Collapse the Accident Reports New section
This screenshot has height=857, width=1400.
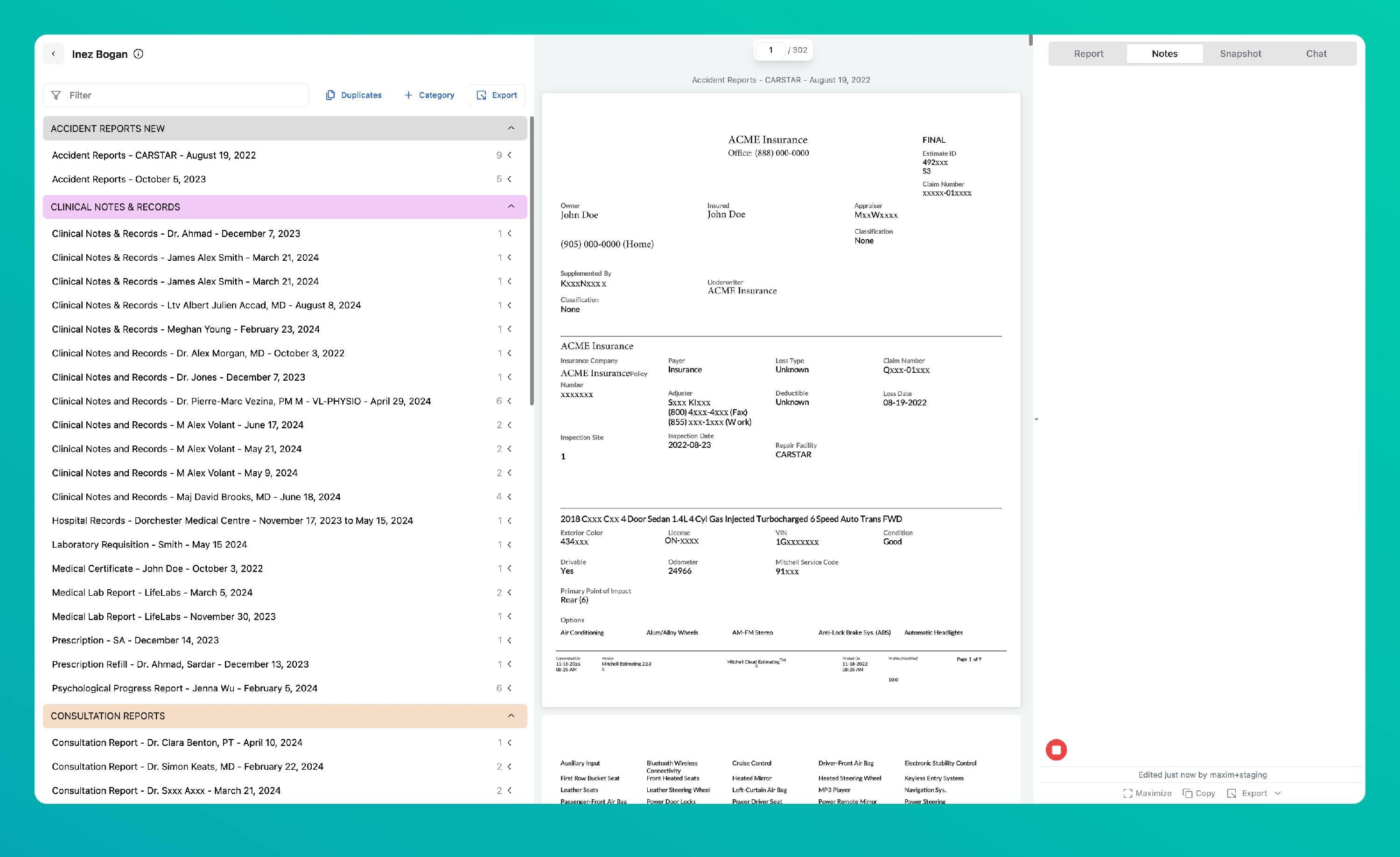tap(511, 128)
